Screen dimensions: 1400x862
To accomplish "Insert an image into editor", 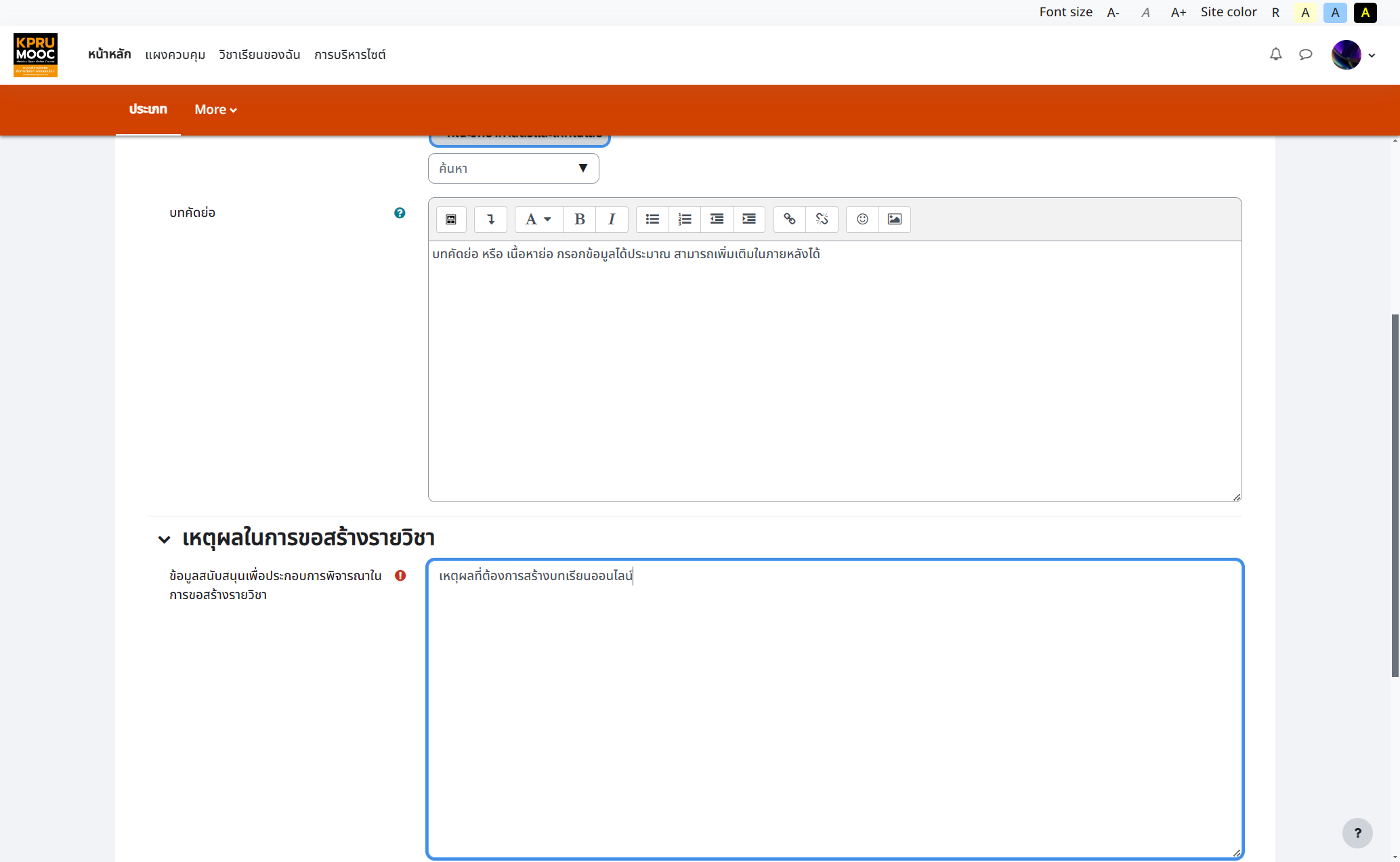I will click(x=895, y=219).
